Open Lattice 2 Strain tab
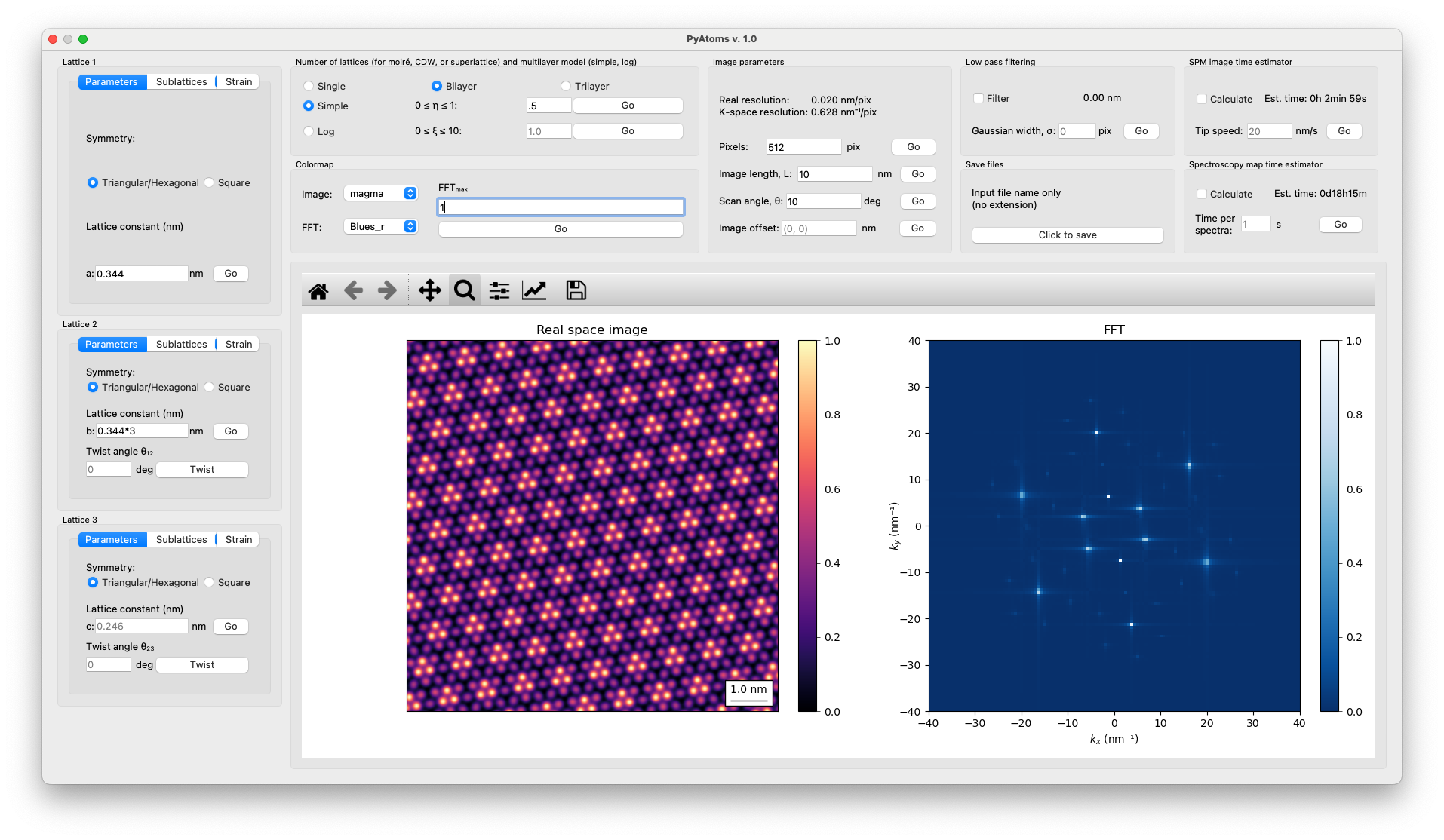The image size is (1444, 840). pyautogui.click(x=238, y=344)
